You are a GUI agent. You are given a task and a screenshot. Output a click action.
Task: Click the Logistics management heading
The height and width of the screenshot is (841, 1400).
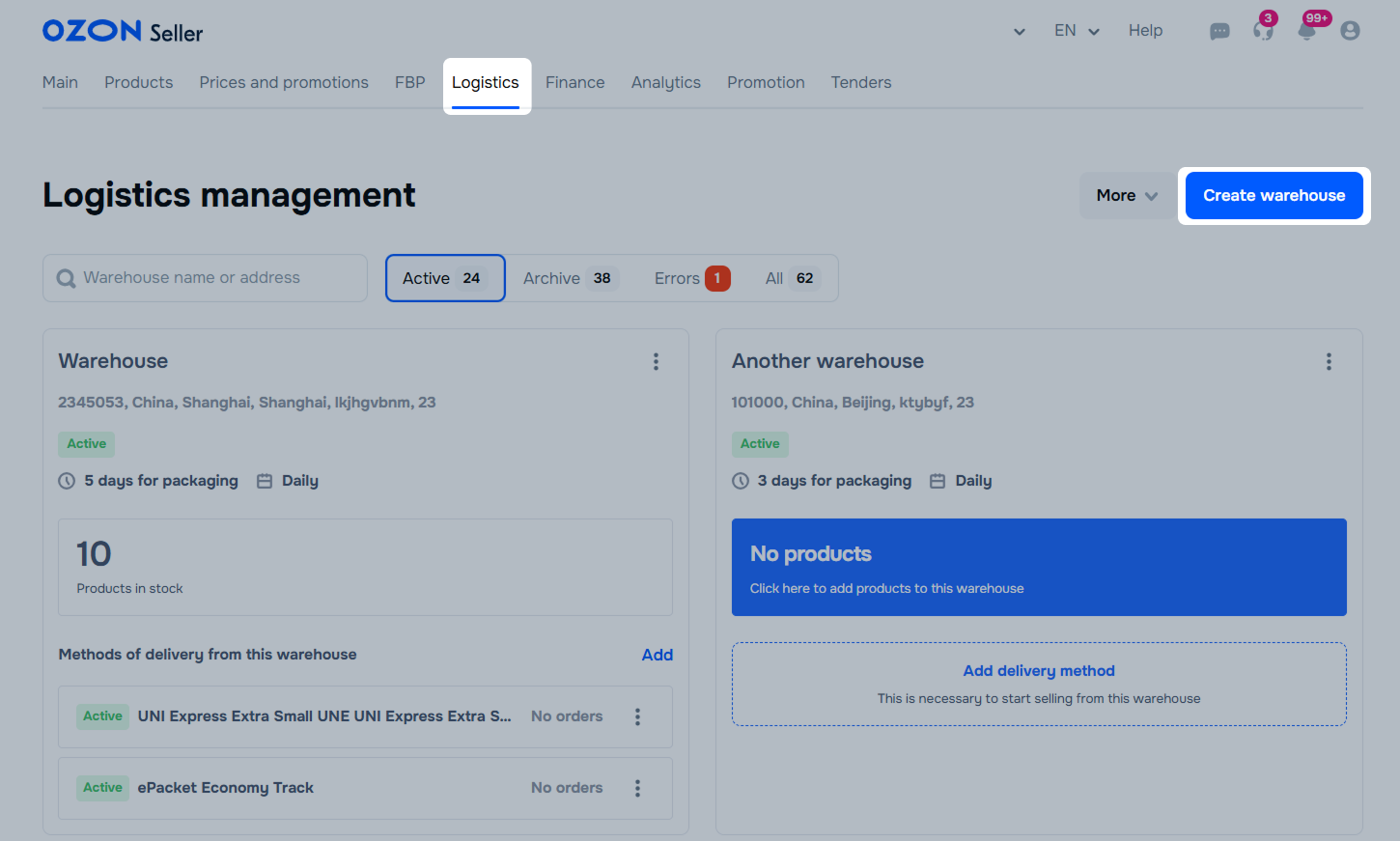tap(229, 195)
